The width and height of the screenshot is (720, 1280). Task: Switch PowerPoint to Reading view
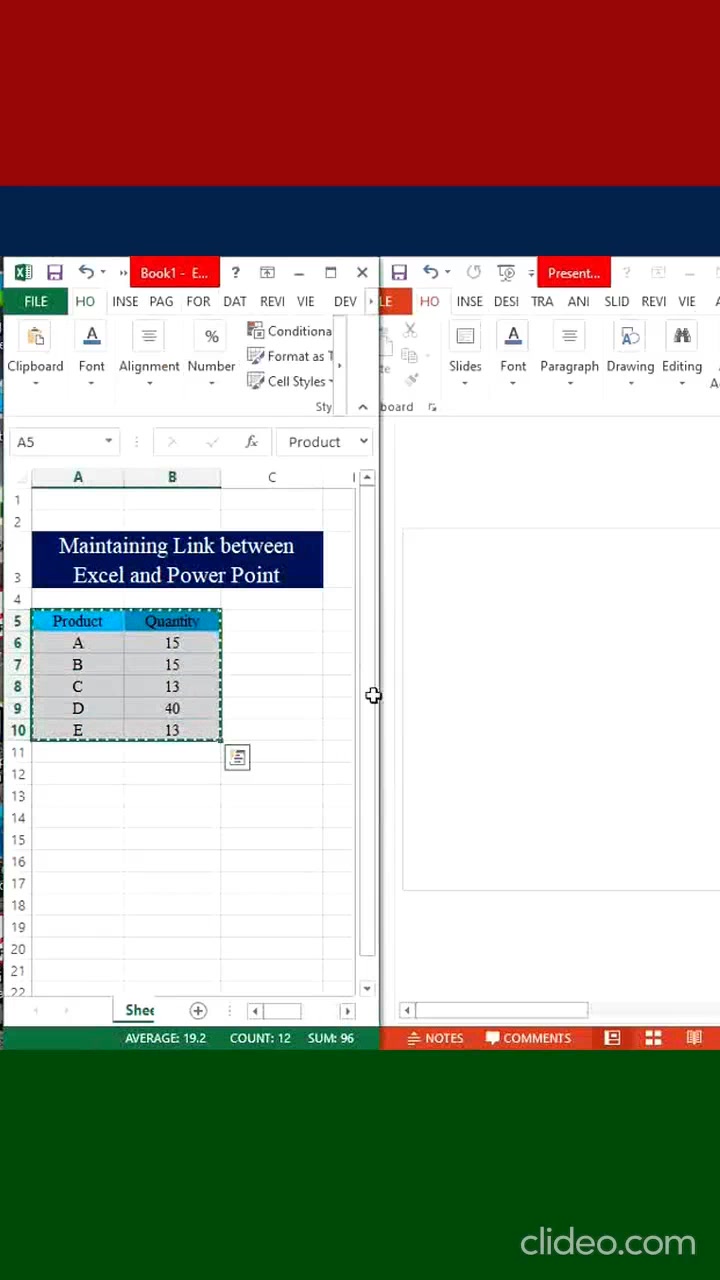click(x=694, y=1038)
